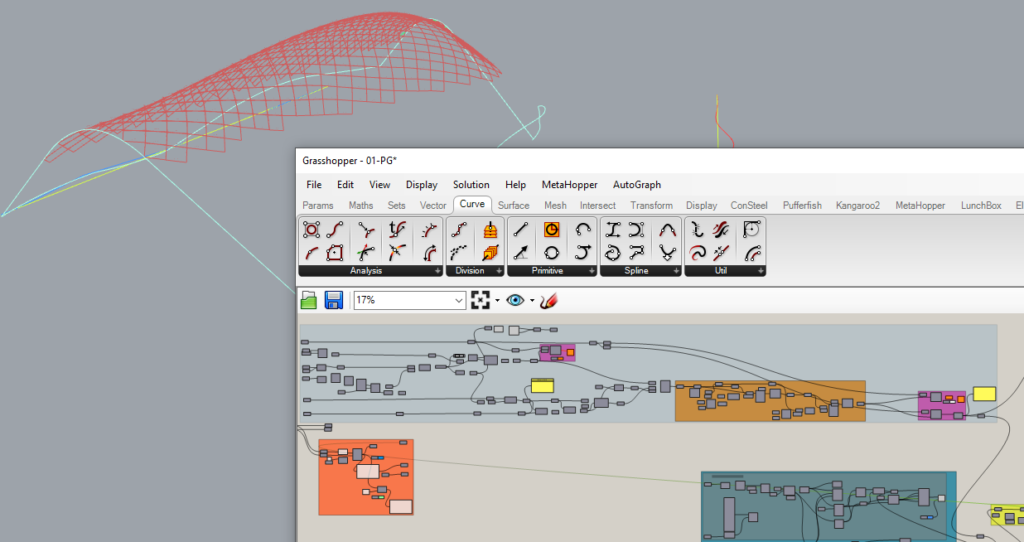Select the yellow panel in the gray group
Screen dimensions: 1024x542
[542, 385]
